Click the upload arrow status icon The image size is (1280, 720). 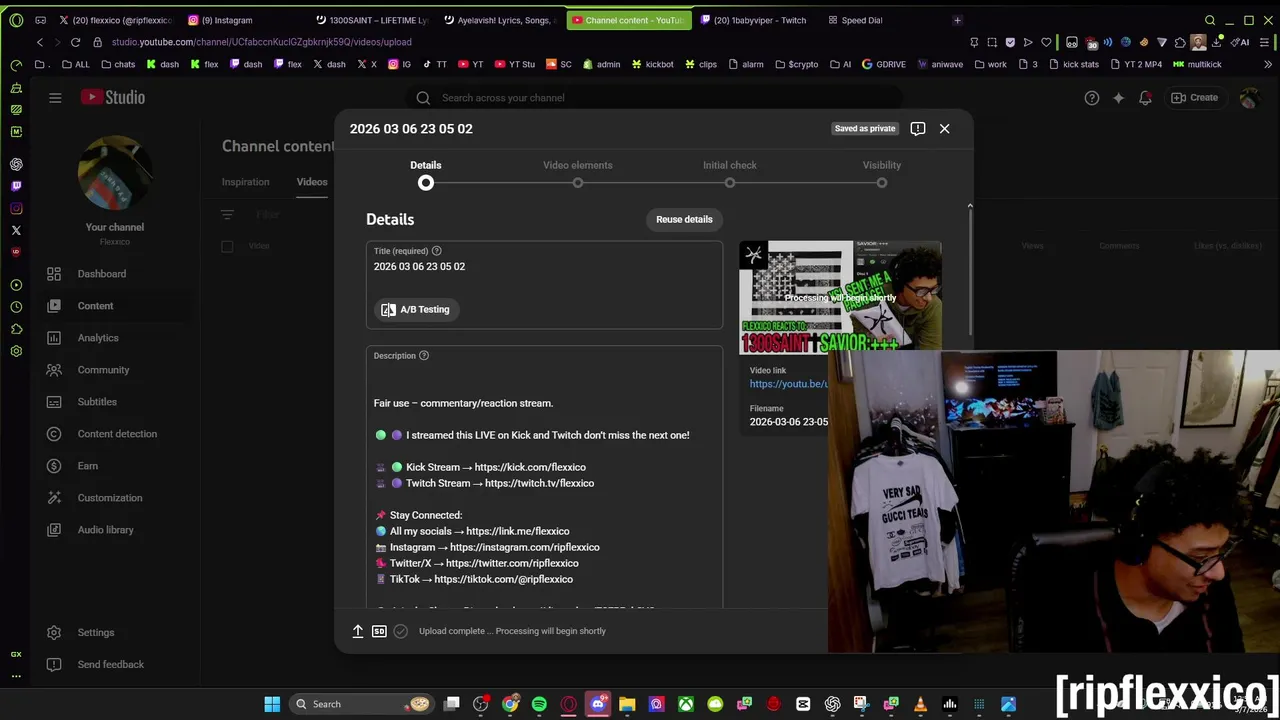[358, 631]
